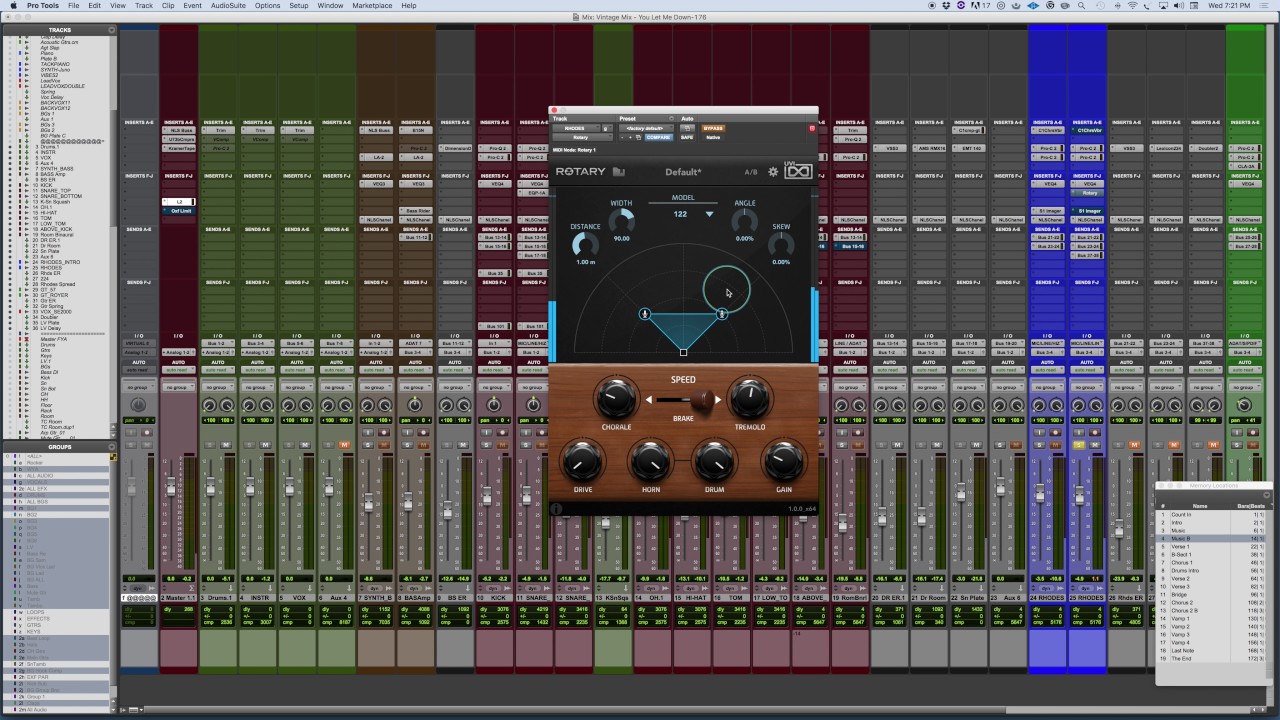Viewport: 1280px width, 720px height.
Task: Open automation mode selector on INSTR track
Action: click(258, 370)
